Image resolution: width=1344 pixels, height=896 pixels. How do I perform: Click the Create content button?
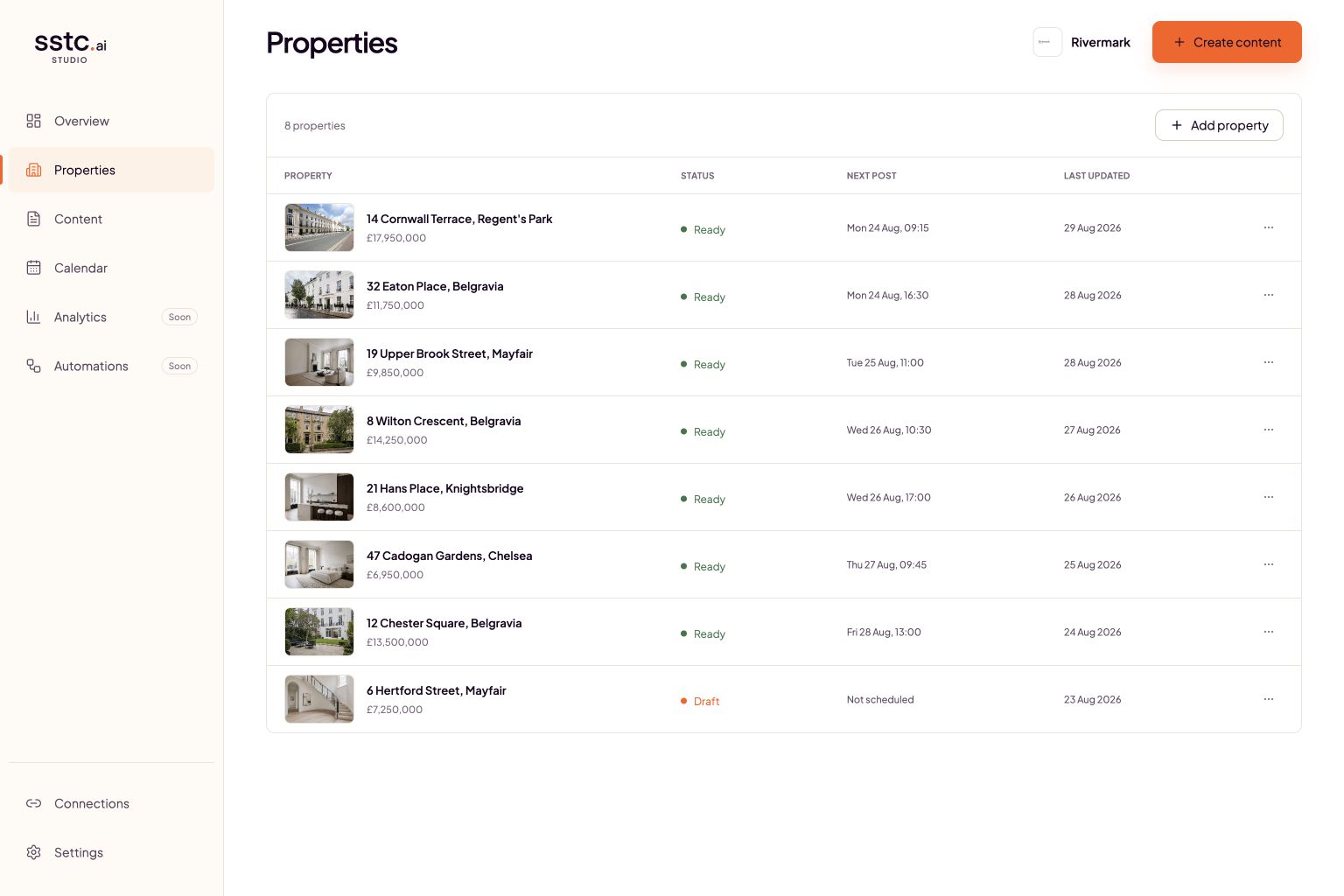point(1227,42)
